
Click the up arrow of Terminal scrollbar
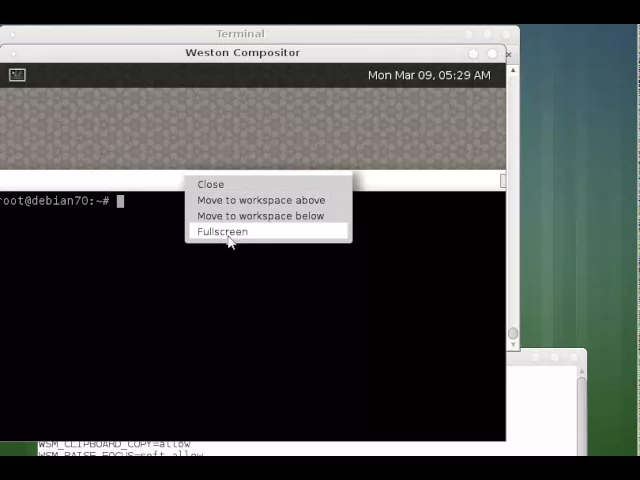[x=513, y=70]
